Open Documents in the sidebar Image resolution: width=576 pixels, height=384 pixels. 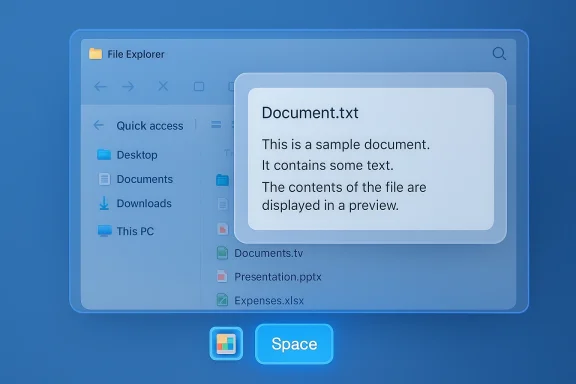click(x=135, y=179)
